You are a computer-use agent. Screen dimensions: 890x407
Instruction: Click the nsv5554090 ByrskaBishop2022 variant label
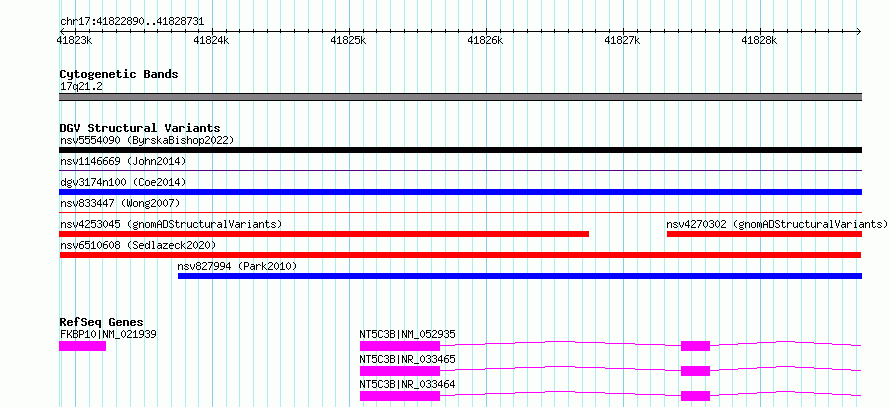click(x=147, y=140)
